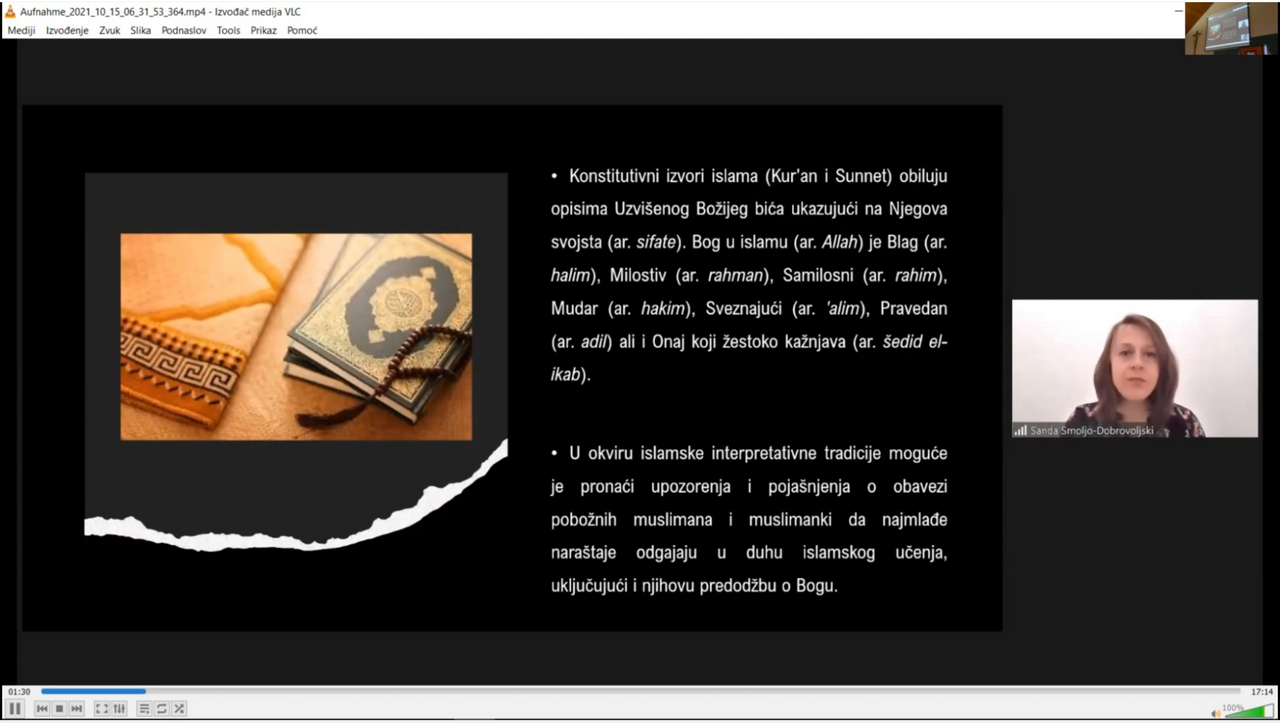
Task: Open extended settings and effects
Action: pyautogui.click(x=119, y=709)
